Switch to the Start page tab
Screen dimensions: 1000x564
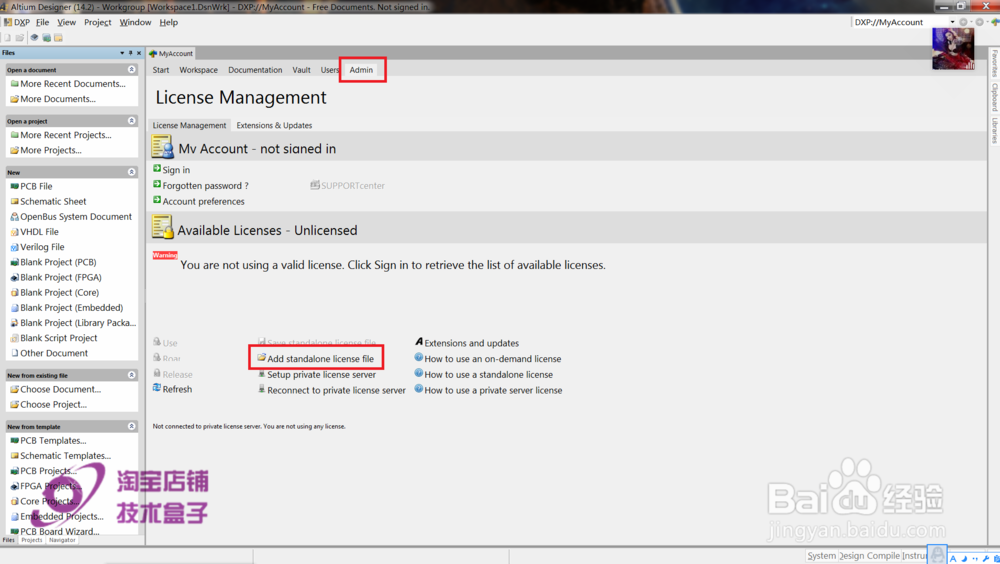161,70
